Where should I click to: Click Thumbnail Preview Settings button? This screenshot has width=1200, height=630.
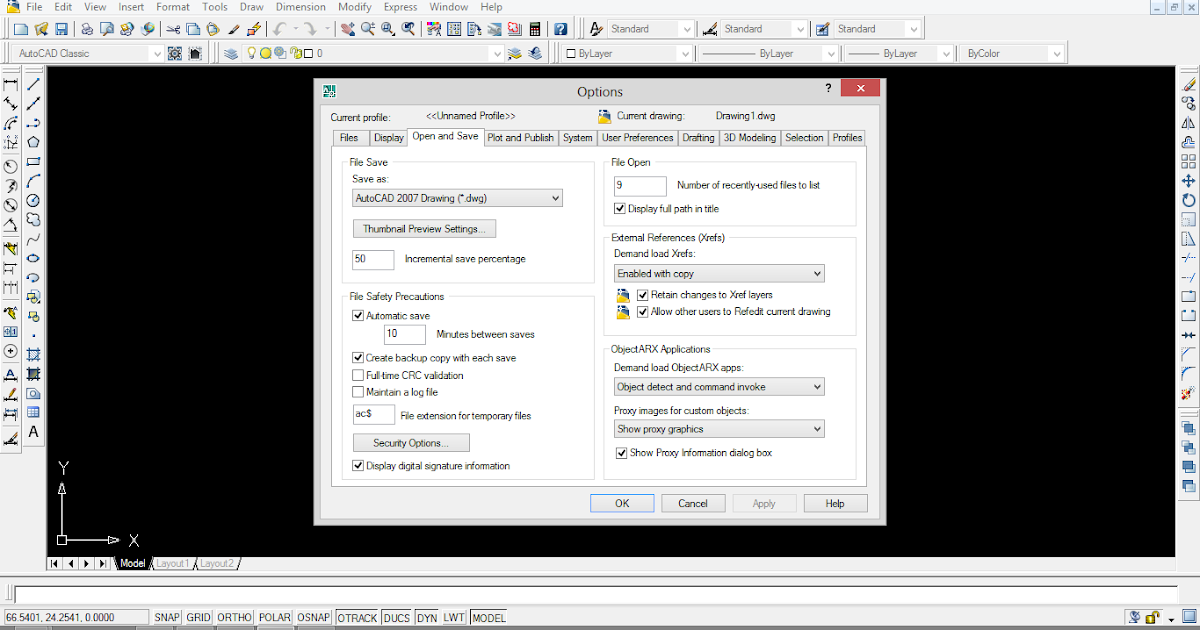tap(424, 229)
